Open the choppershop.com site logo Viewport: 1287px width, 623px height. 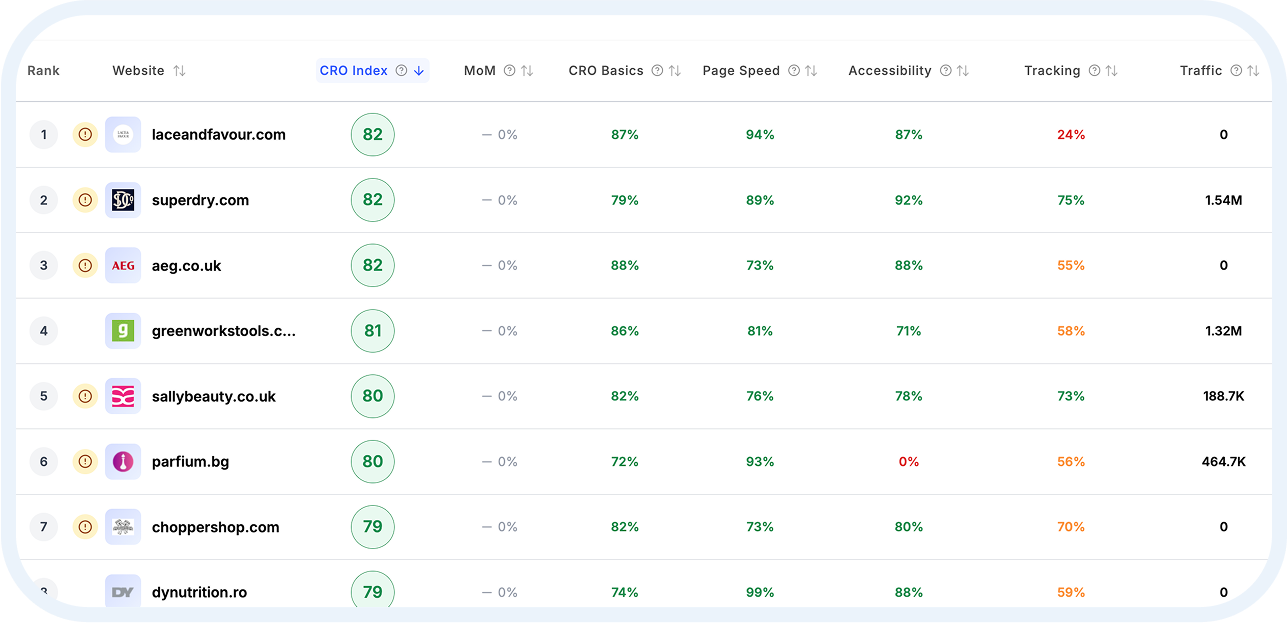pyautogui.click(x=123, y=526)
